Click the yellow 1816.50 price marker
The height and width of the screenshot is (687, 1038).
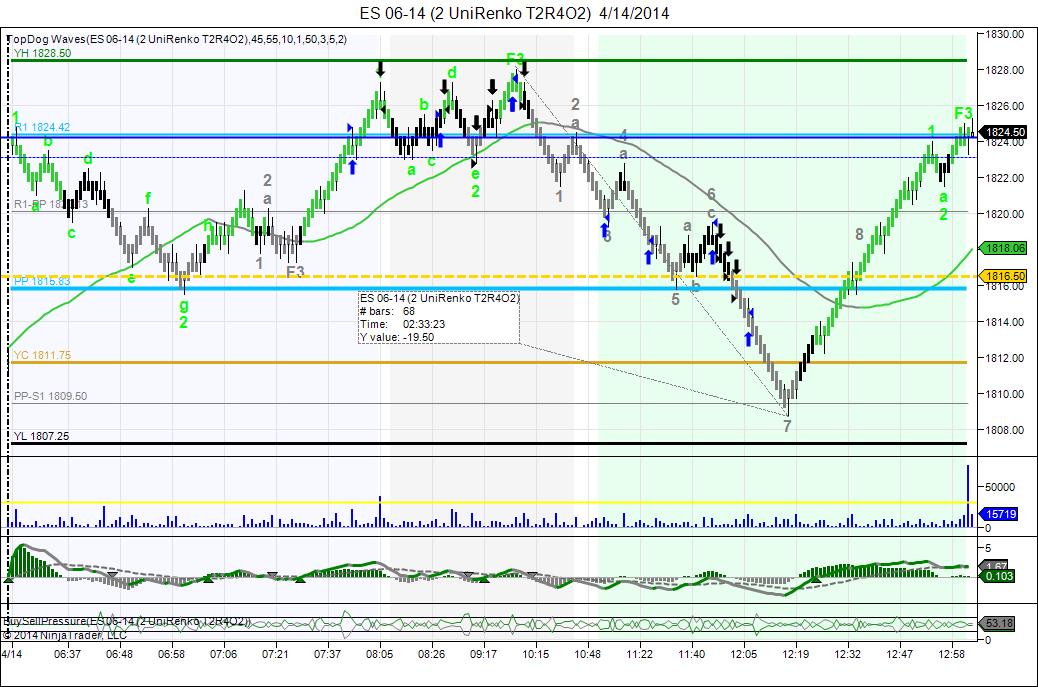pos(1006,276)
